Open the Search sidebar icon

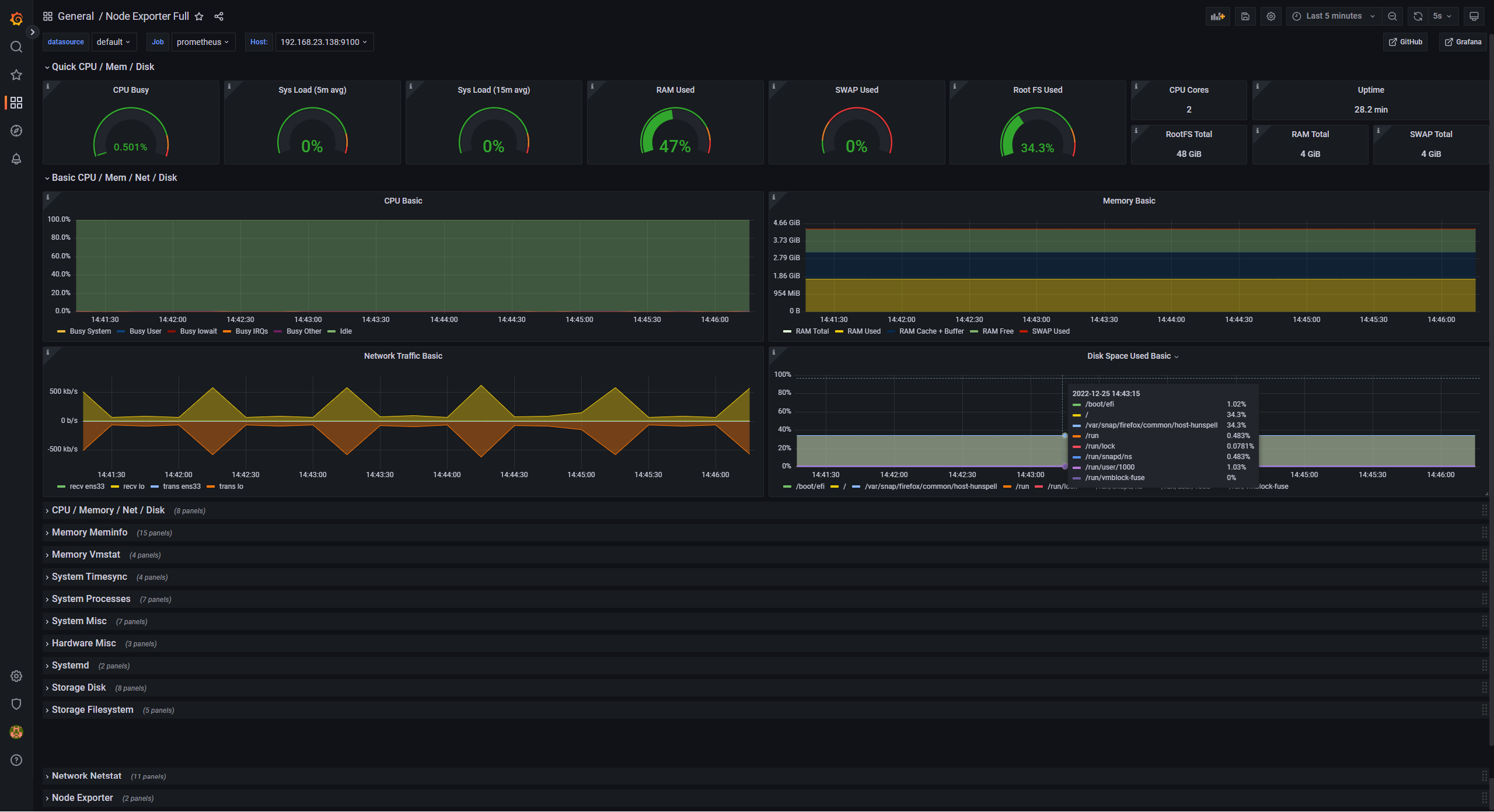(x=16, y=47)
